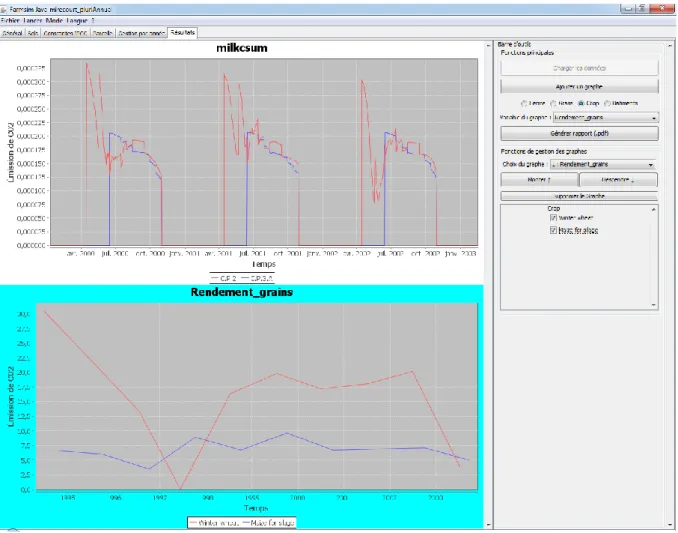Image resolution: width=678 pixels, height=533 pixels.
Task: Switch to the Sols tab
Action: [x=33, y=33]
